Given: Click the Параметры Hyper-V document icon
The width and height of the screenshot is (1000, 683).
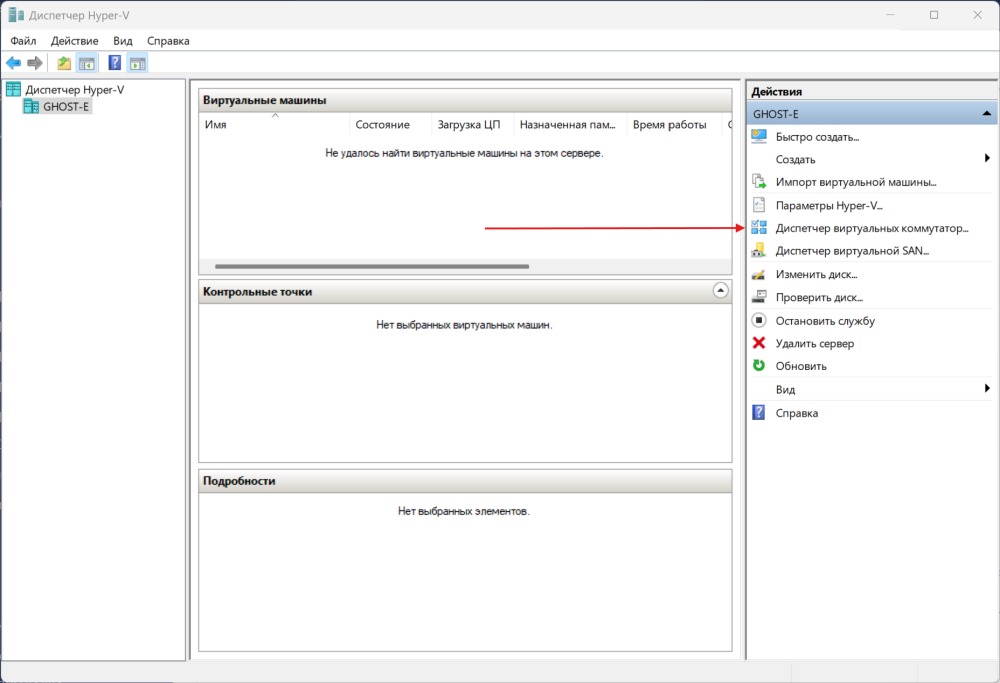Looking at the screenshot, I should point(759,205).
